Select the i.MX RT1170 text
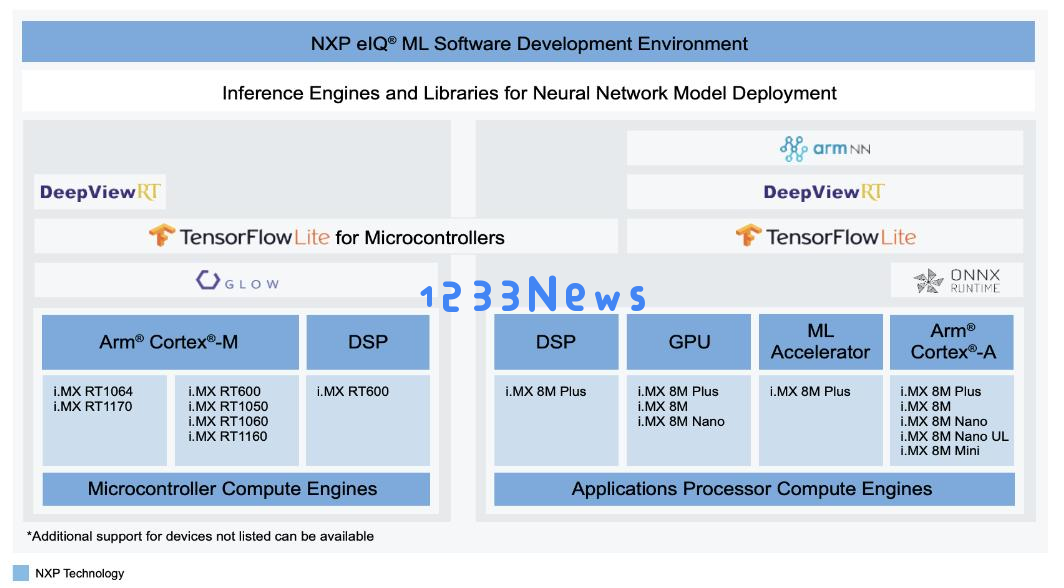 point(93,406)
